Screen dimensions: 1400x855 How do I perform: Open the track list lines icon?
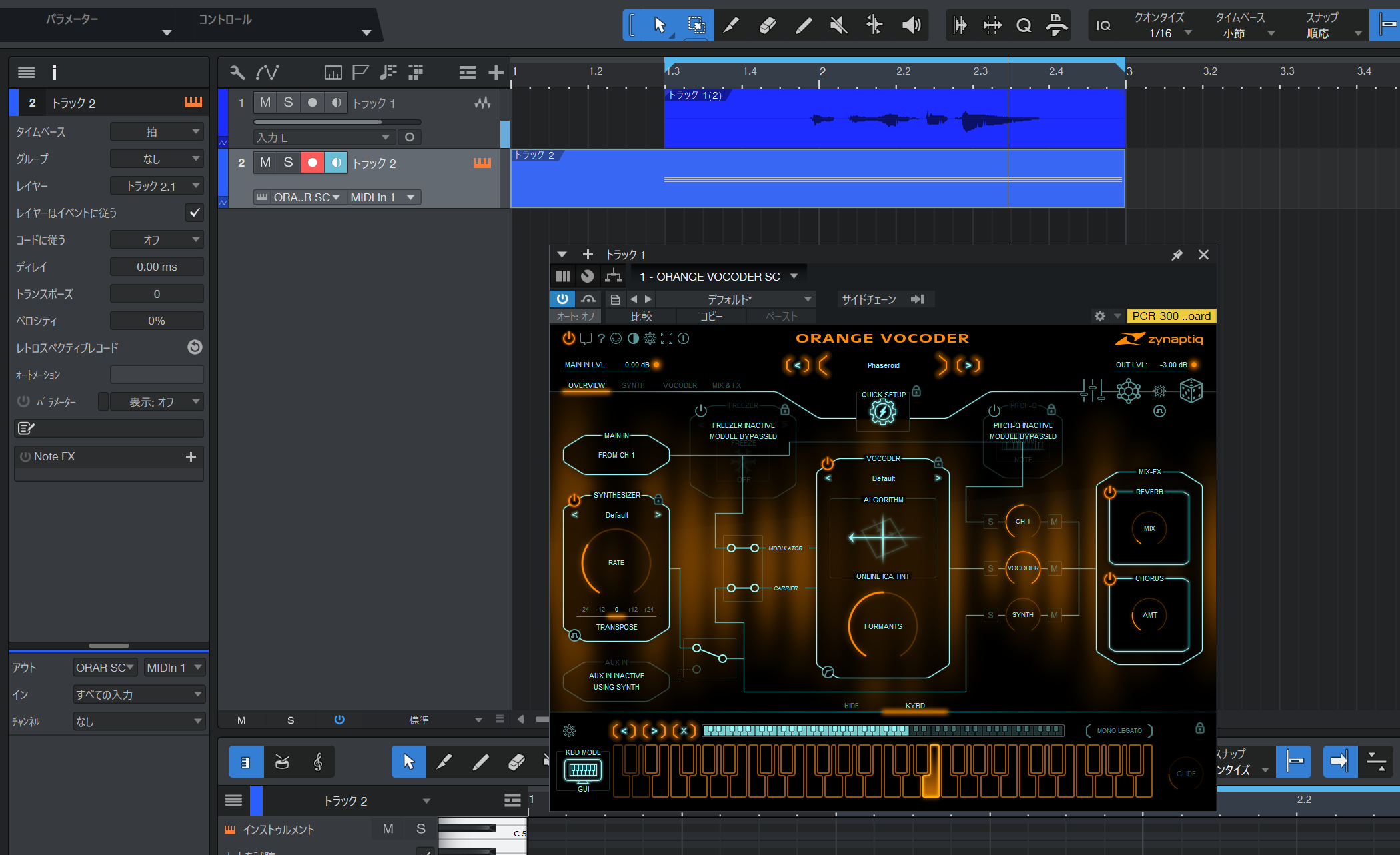coord(467,72)
